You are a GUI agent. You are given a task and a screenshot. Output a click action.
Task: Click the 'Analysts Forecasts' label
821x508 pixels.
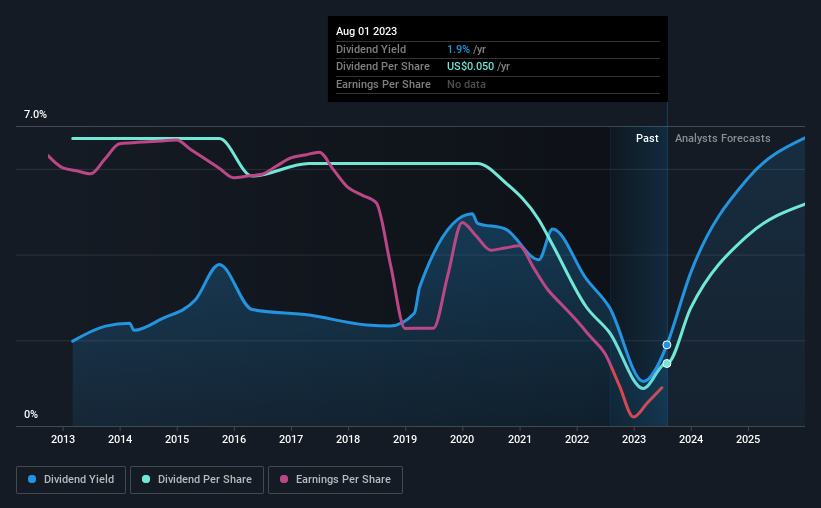[723, 138]
